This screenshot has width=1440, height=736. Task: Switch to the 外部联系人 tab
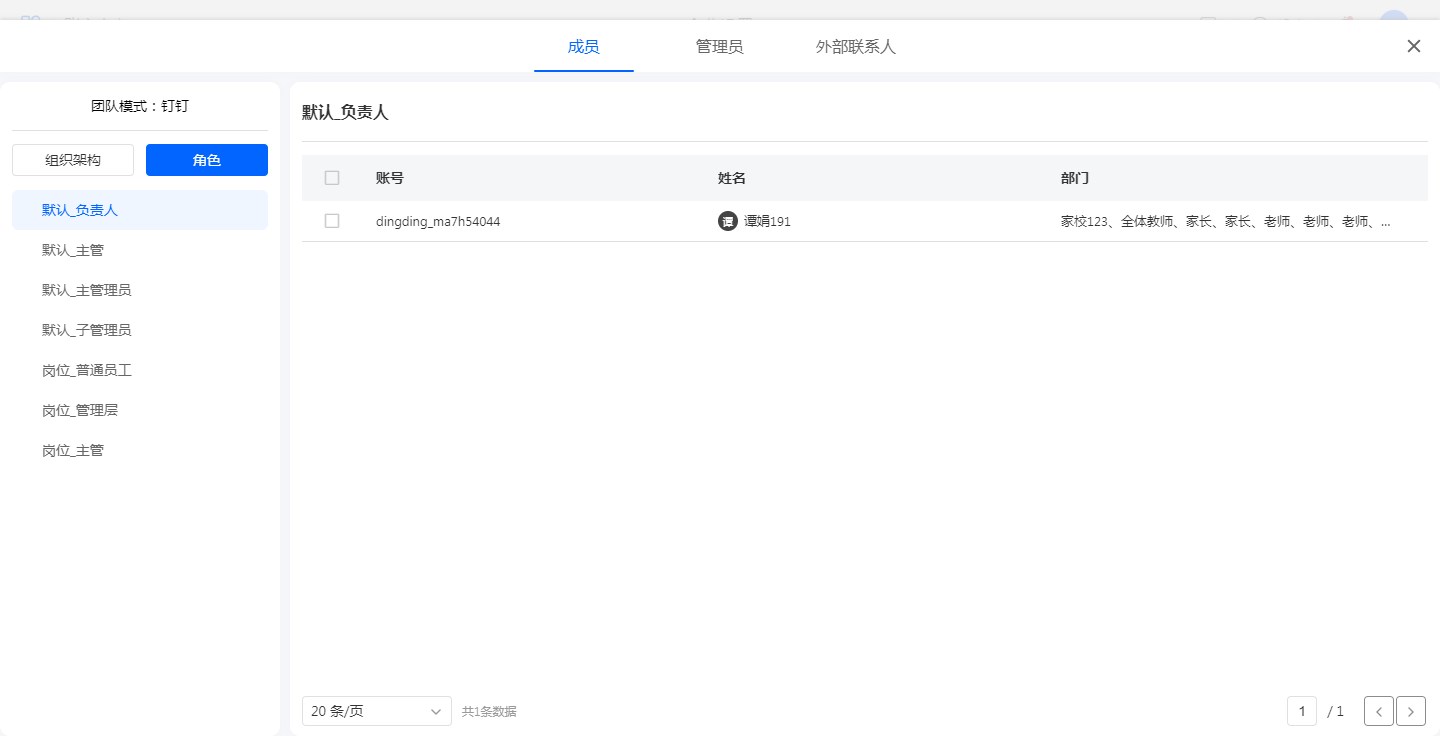click(x=855, y=47)
